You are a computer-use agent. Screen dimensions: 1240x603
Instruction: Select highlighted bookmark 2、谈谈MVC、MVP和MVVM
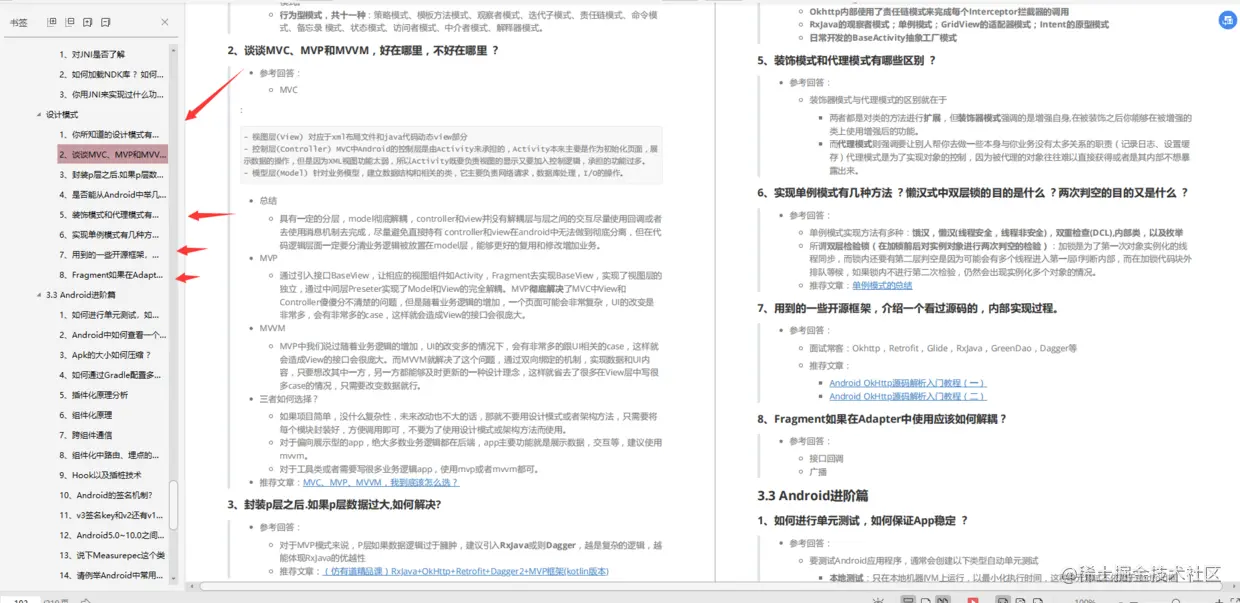(113, 155)
